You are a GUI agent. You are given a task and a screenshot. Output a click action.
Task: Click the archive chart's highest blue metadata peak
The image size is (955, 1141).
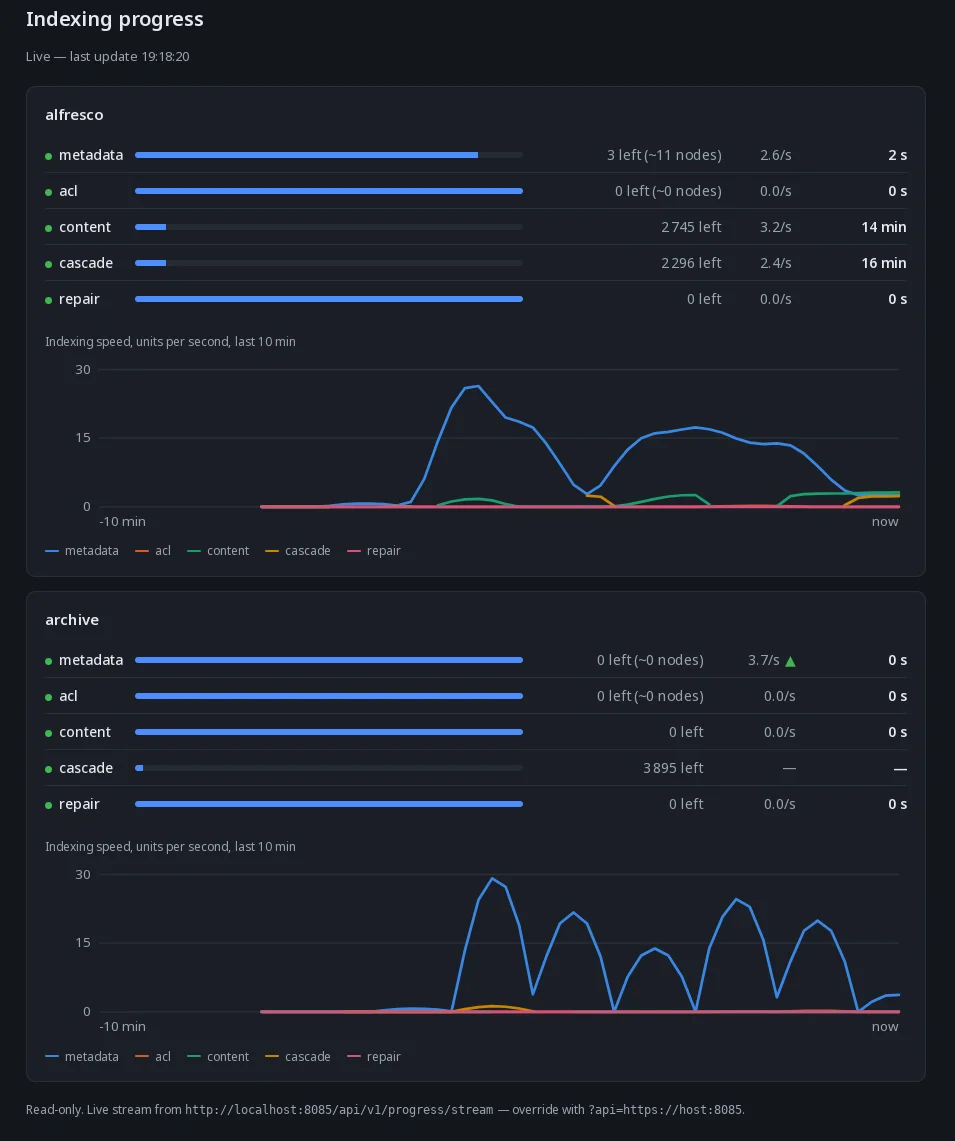493,879
